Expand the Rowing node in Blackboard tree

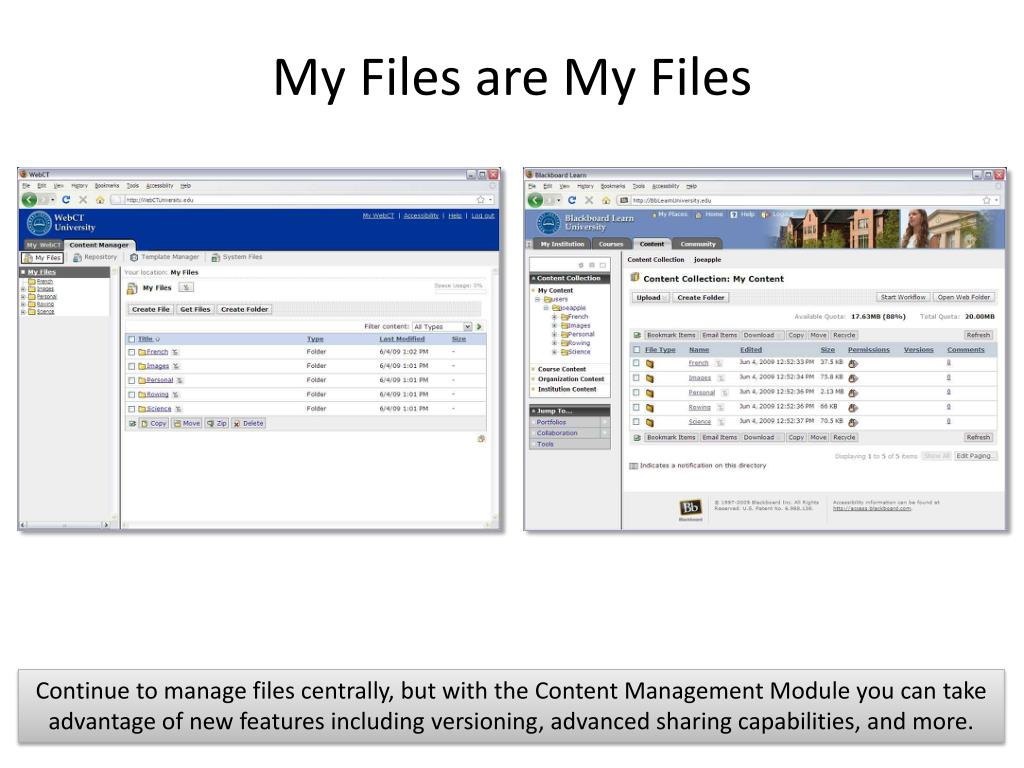555,343
